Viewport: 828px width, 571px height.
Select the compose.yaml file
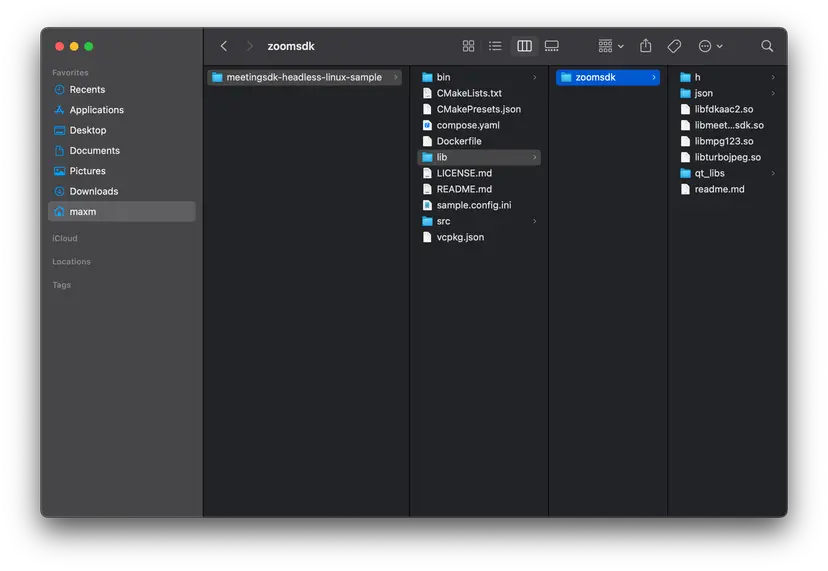tap(467, 125)
